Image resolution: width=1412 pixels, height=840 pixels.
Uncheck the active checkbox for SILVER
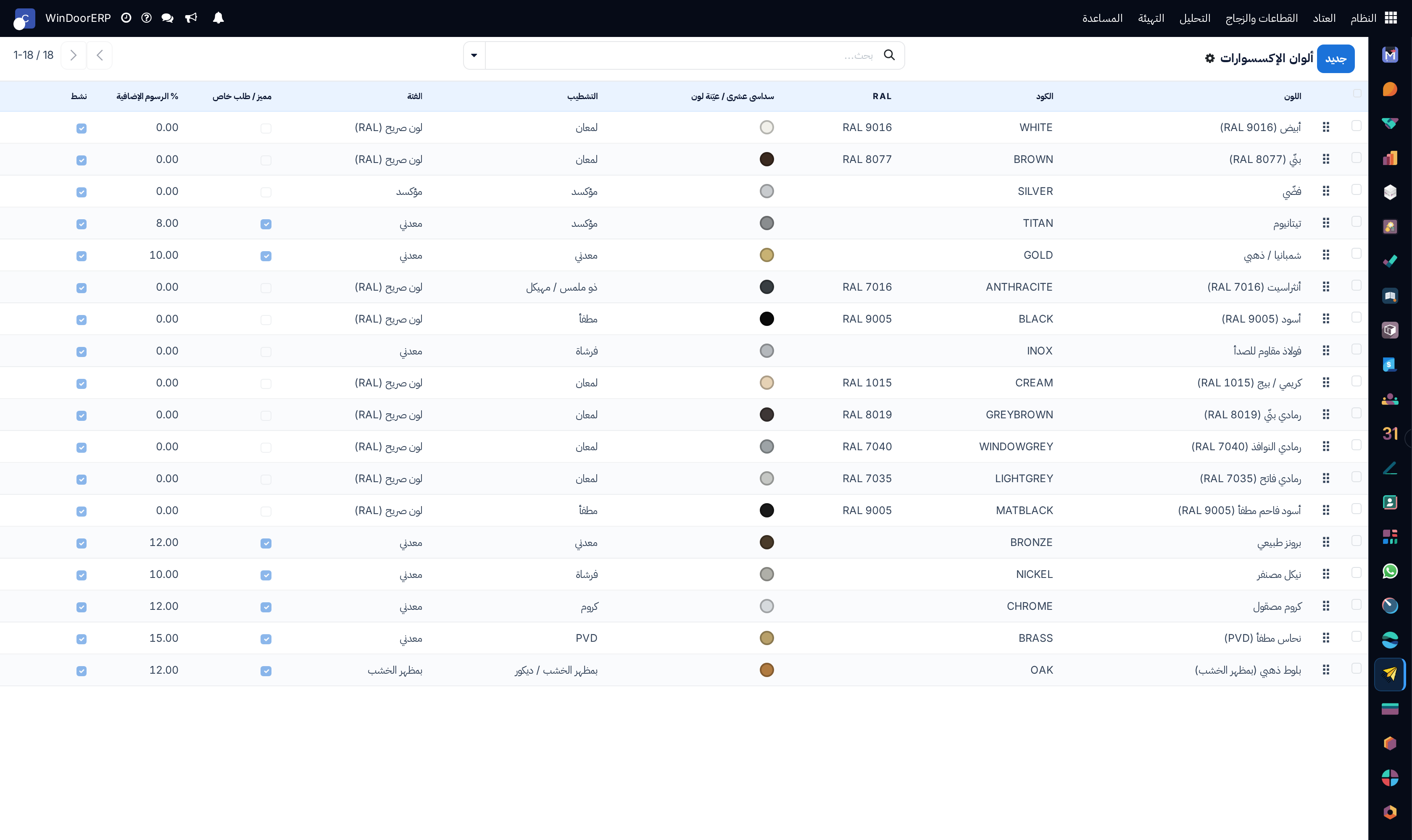[82, 192]
